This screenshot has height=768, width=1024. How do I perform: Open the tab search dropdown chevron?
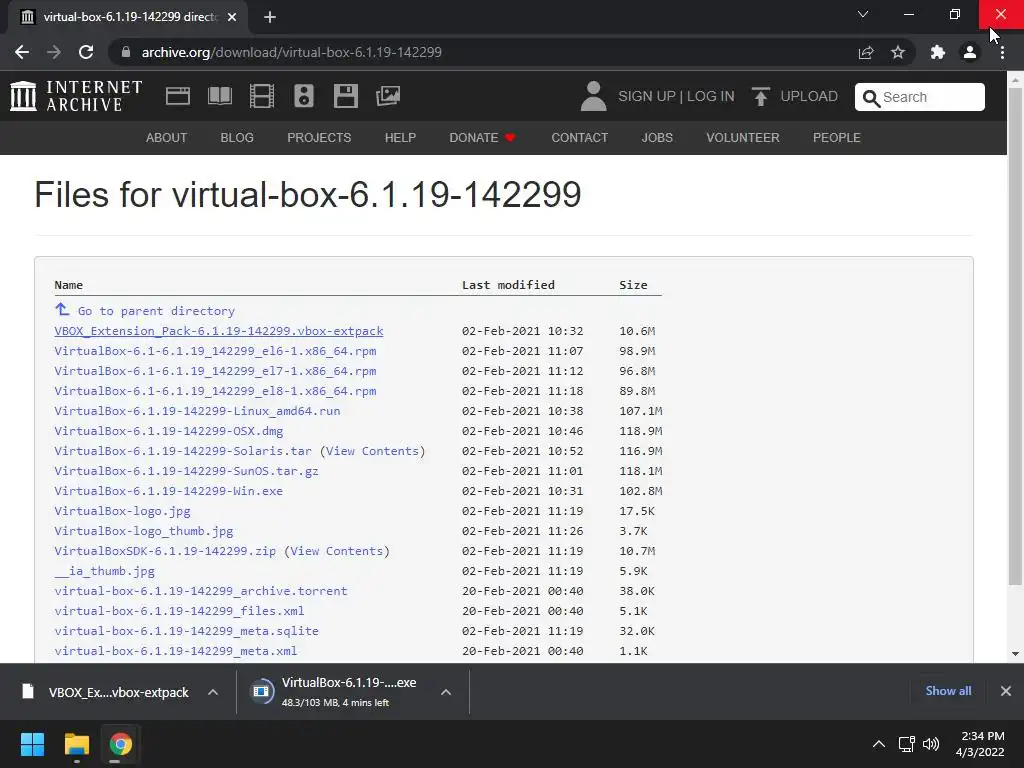[x=863, y=14]
